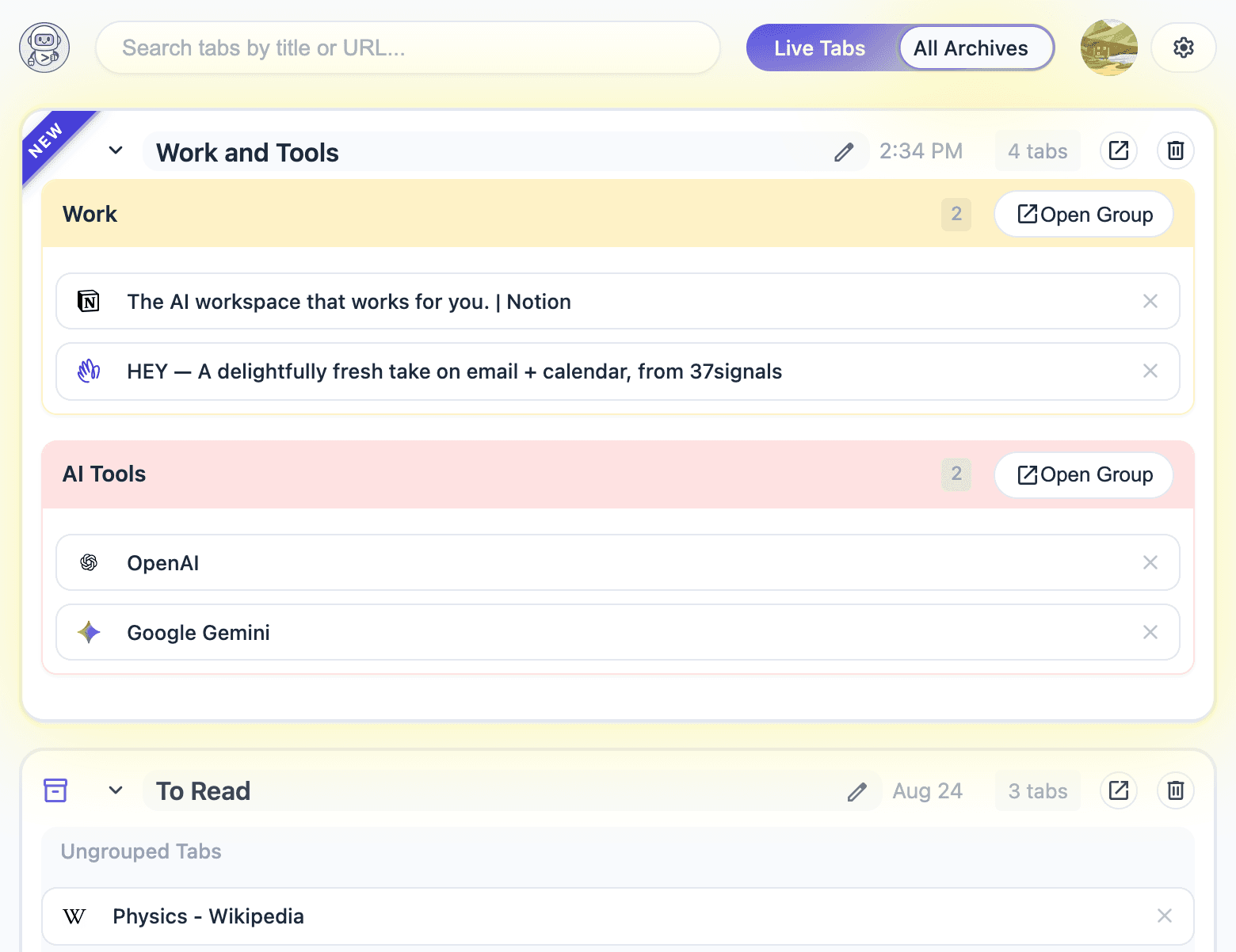Open all Work and Tools tabs
1236x952 pixels.
tap(1119, 150)
